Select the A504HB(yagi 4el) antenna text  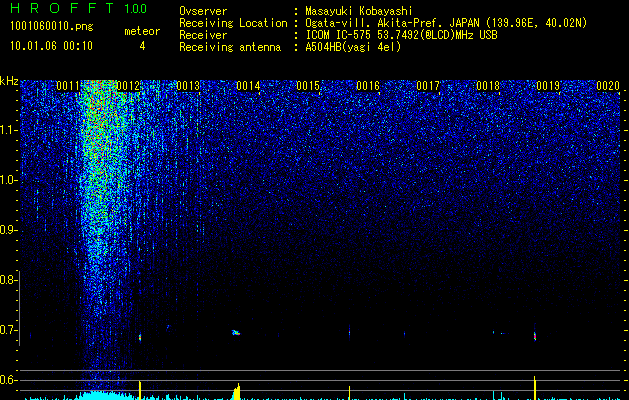pos(353,47)
